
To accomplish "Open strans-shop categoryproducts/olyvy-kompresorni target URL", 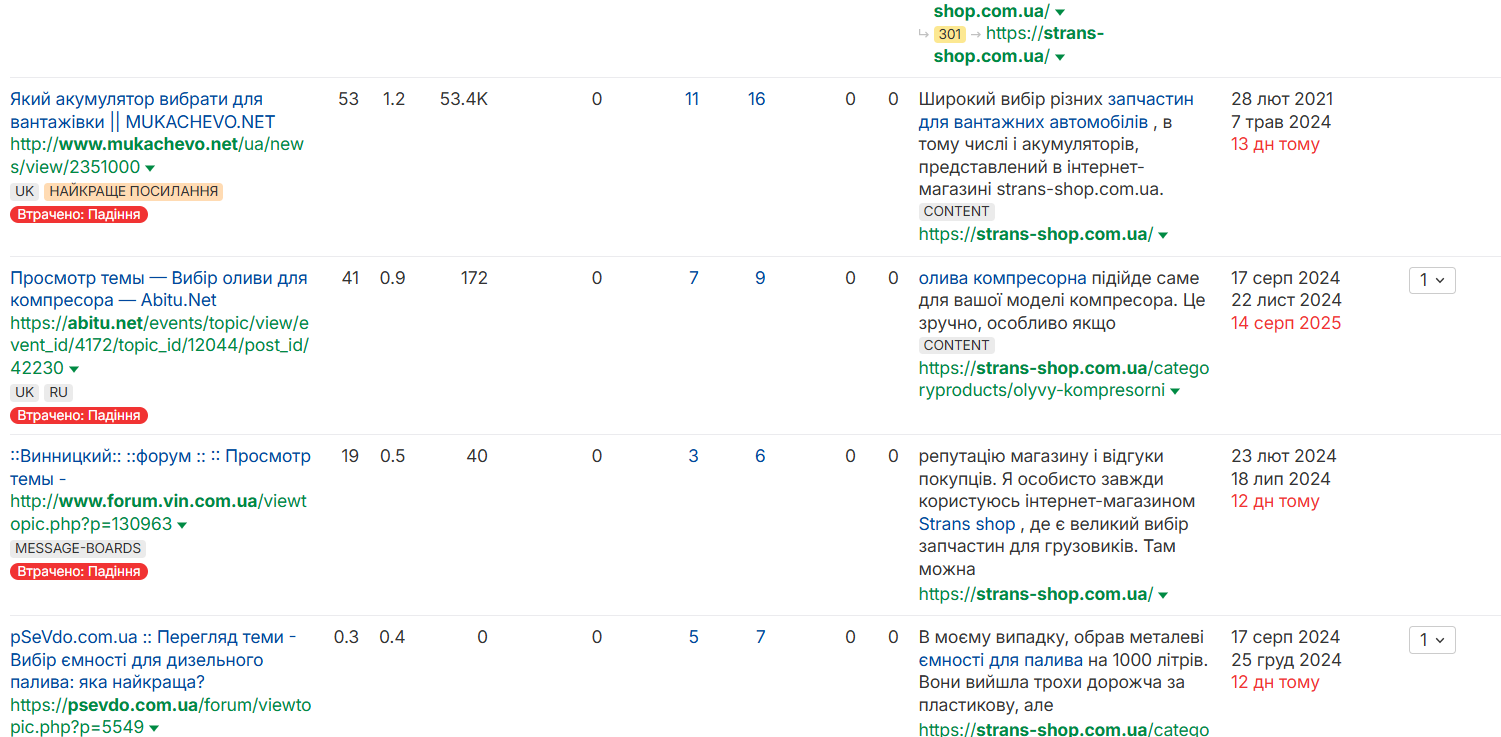I will [1064, 379].
